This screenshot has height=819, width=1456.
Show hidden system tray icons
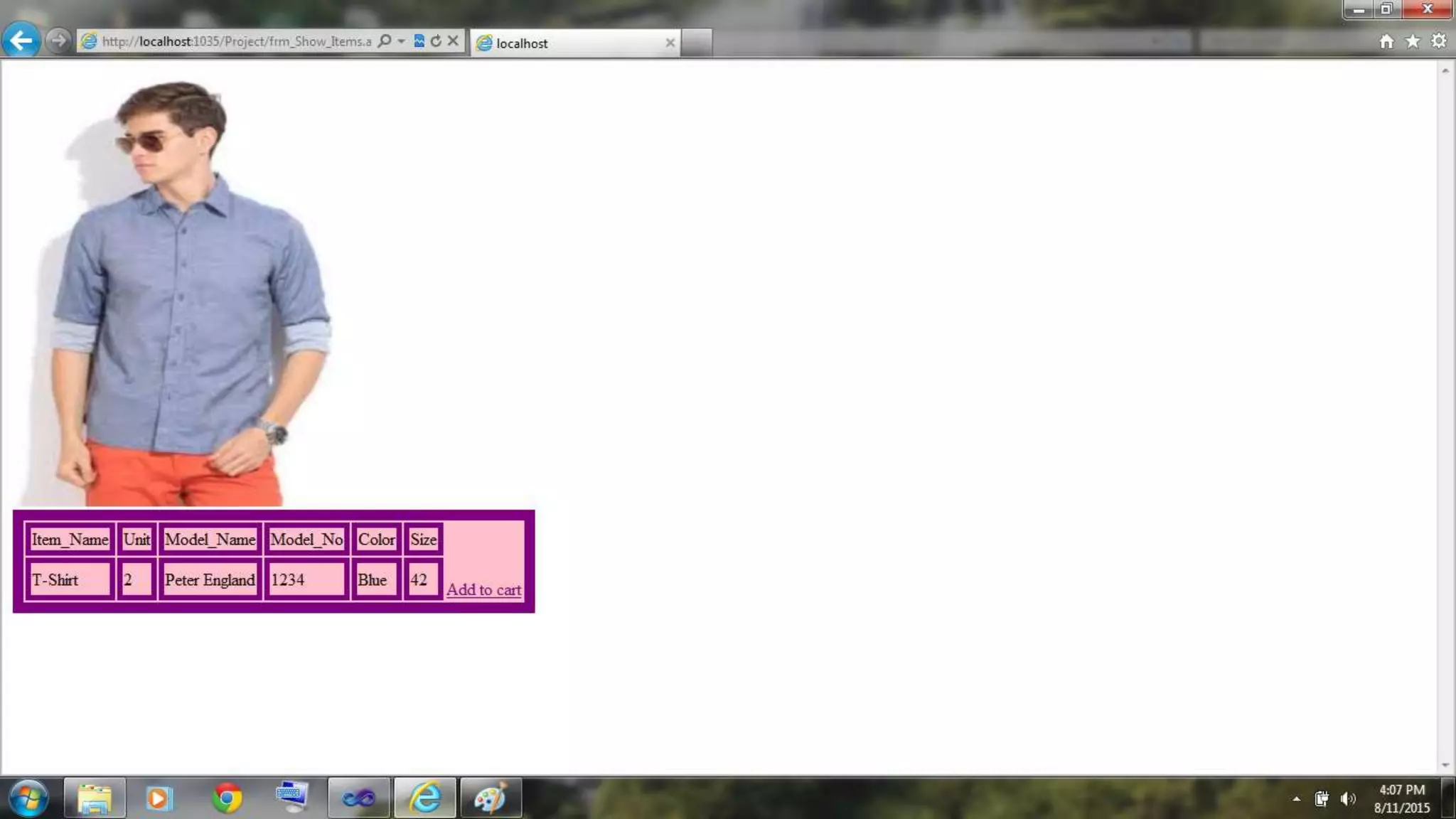click(1297, 799)
